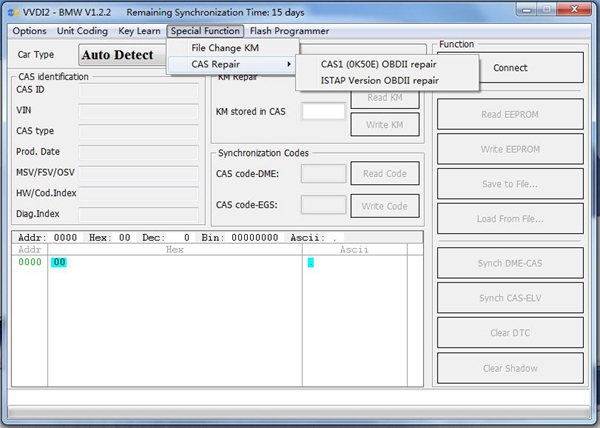600x428 pixels.
Task: Click the Read KM button
Action: (385, 99)
